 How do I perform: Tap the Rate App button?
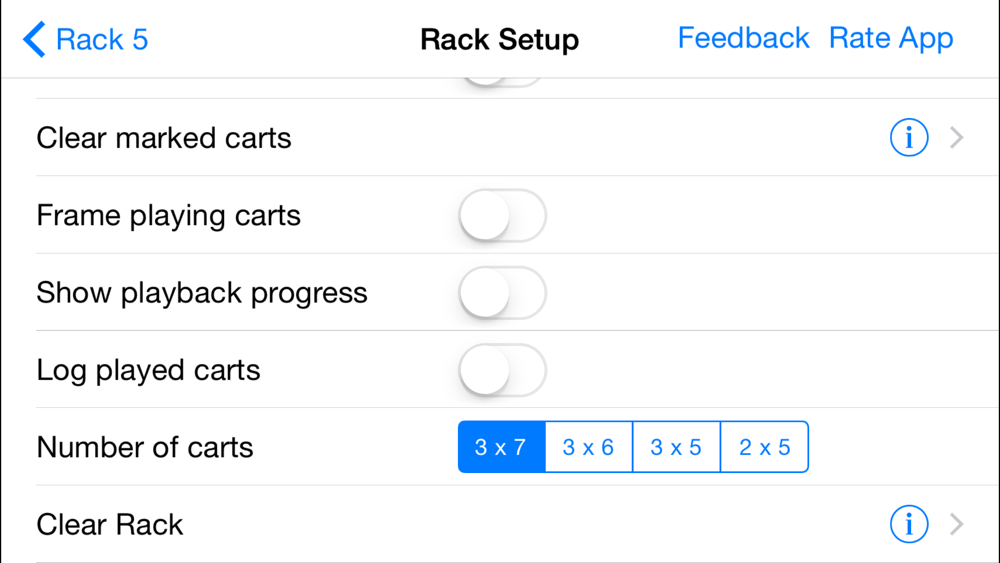(x=891, y=38)
